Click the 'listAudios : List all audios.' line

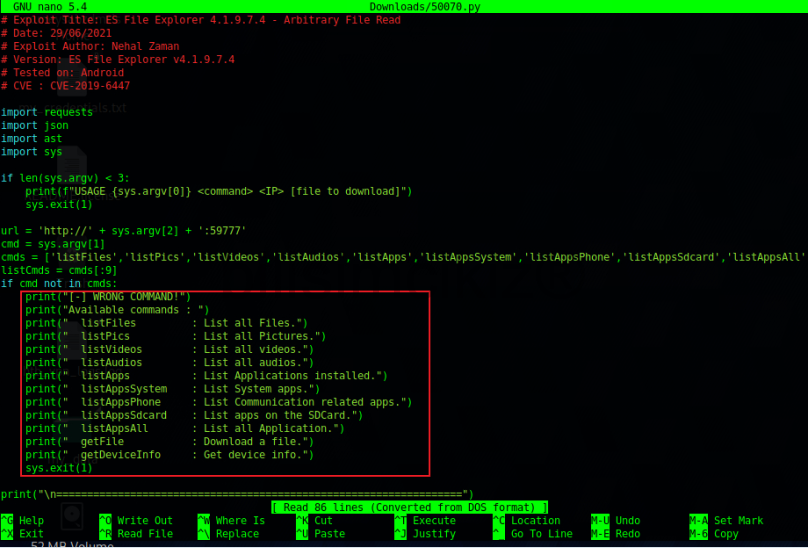[x=170, y=362]
